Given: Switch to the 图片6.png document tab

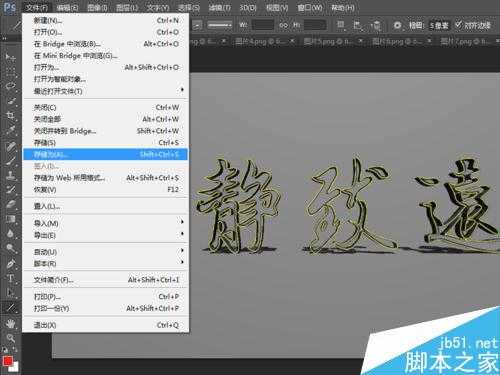Looking at the screenshot, I should (x=401, y=41).
